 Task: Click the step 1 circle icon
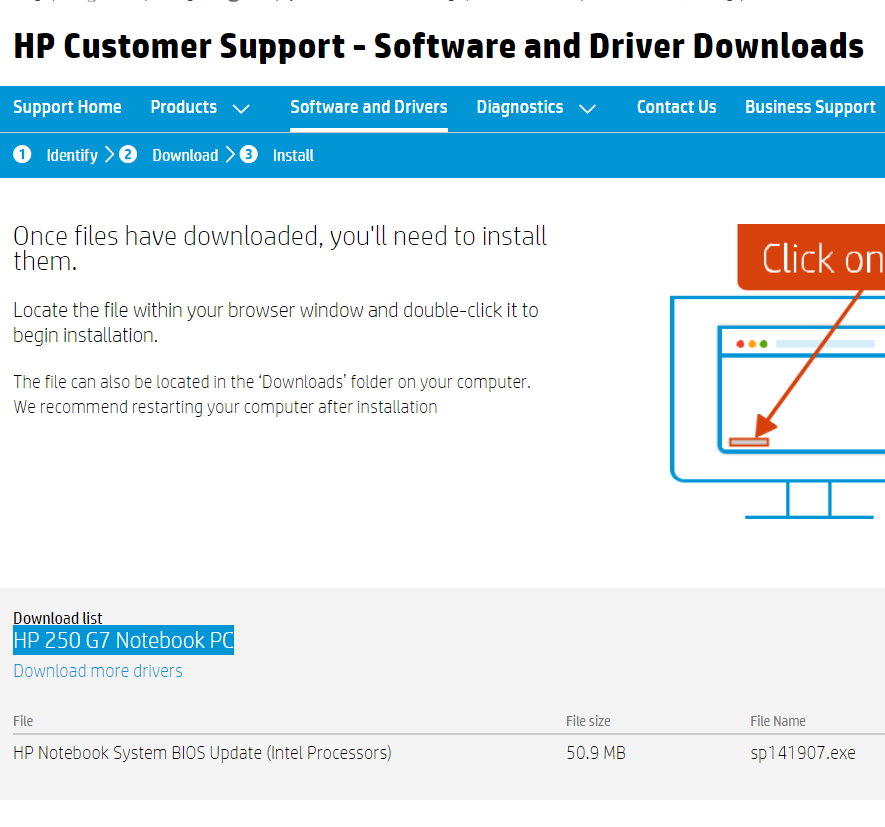[x=22, y=154]
